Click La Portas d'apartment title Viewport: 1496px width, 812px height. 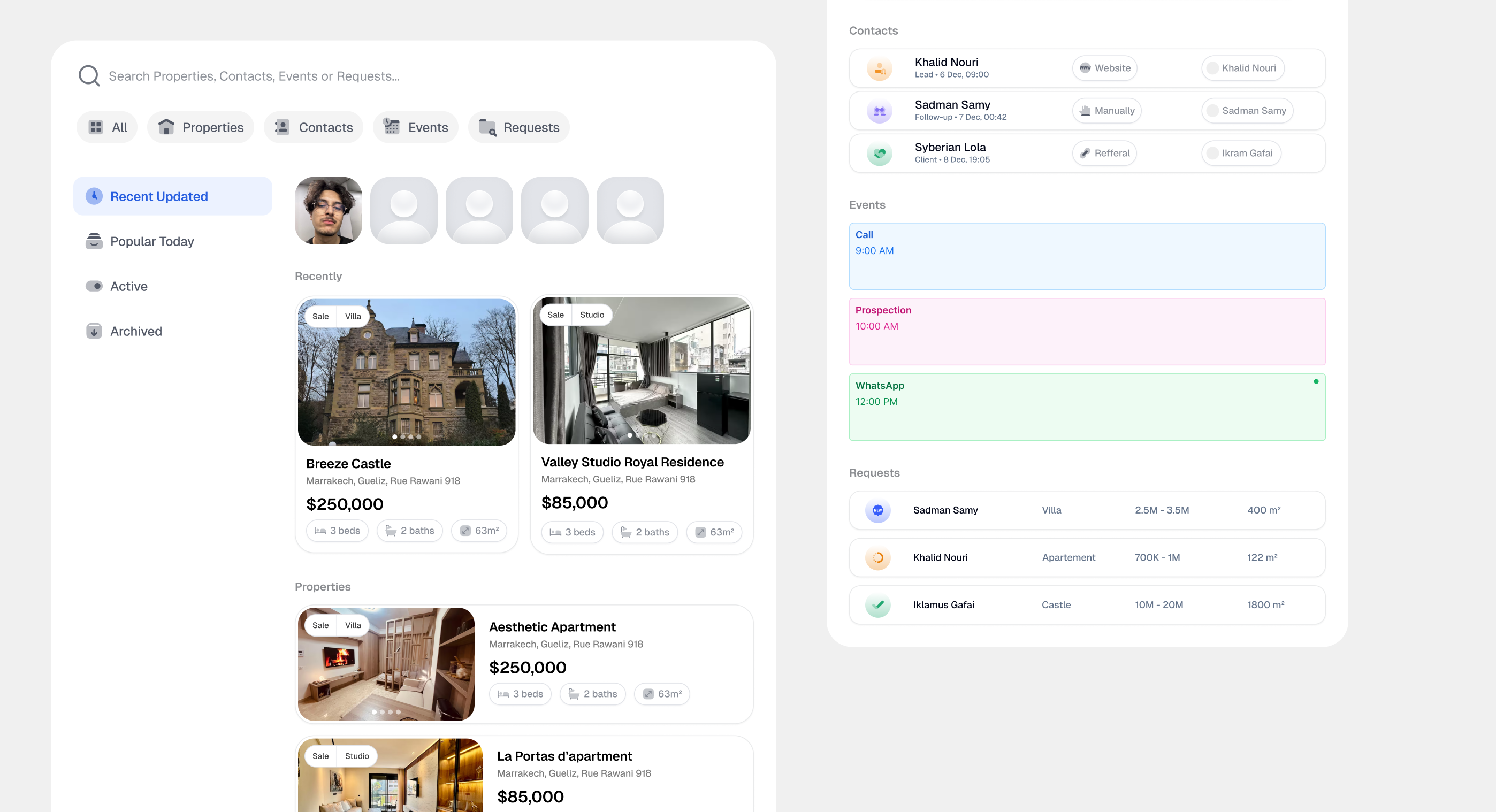(x=564, y=756)
